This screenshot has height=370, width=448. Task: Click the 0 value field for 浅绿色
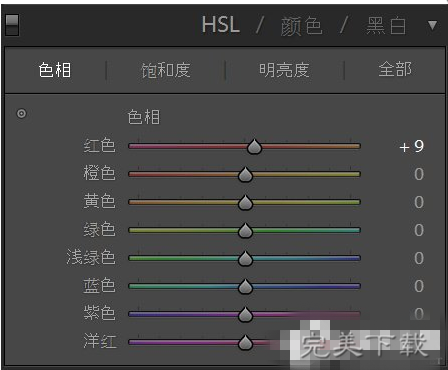tap(419, 258)
